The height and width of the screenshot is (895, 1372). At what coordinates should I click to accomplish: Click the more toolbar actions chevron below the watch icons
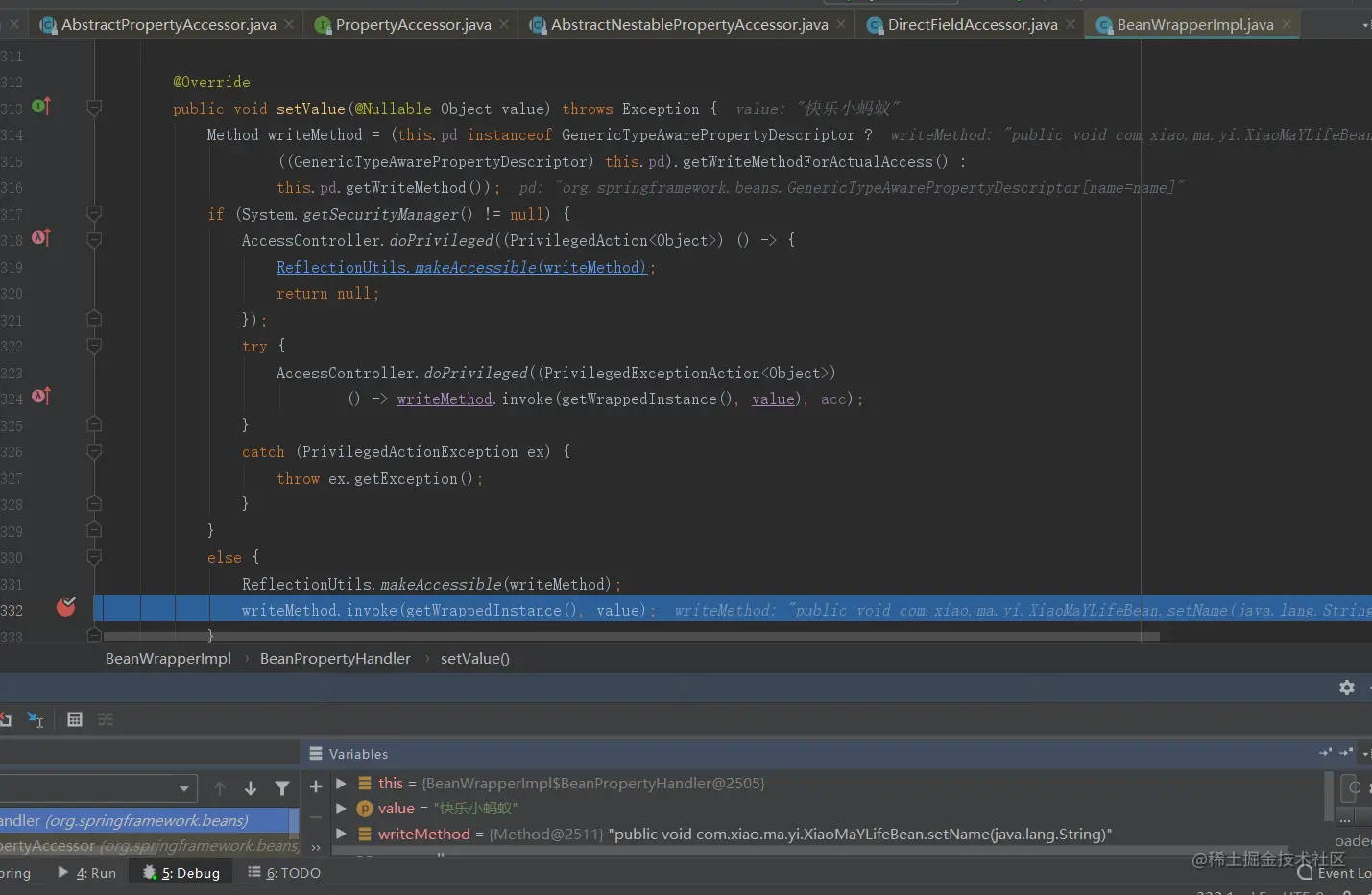click(x=316, y=848)
